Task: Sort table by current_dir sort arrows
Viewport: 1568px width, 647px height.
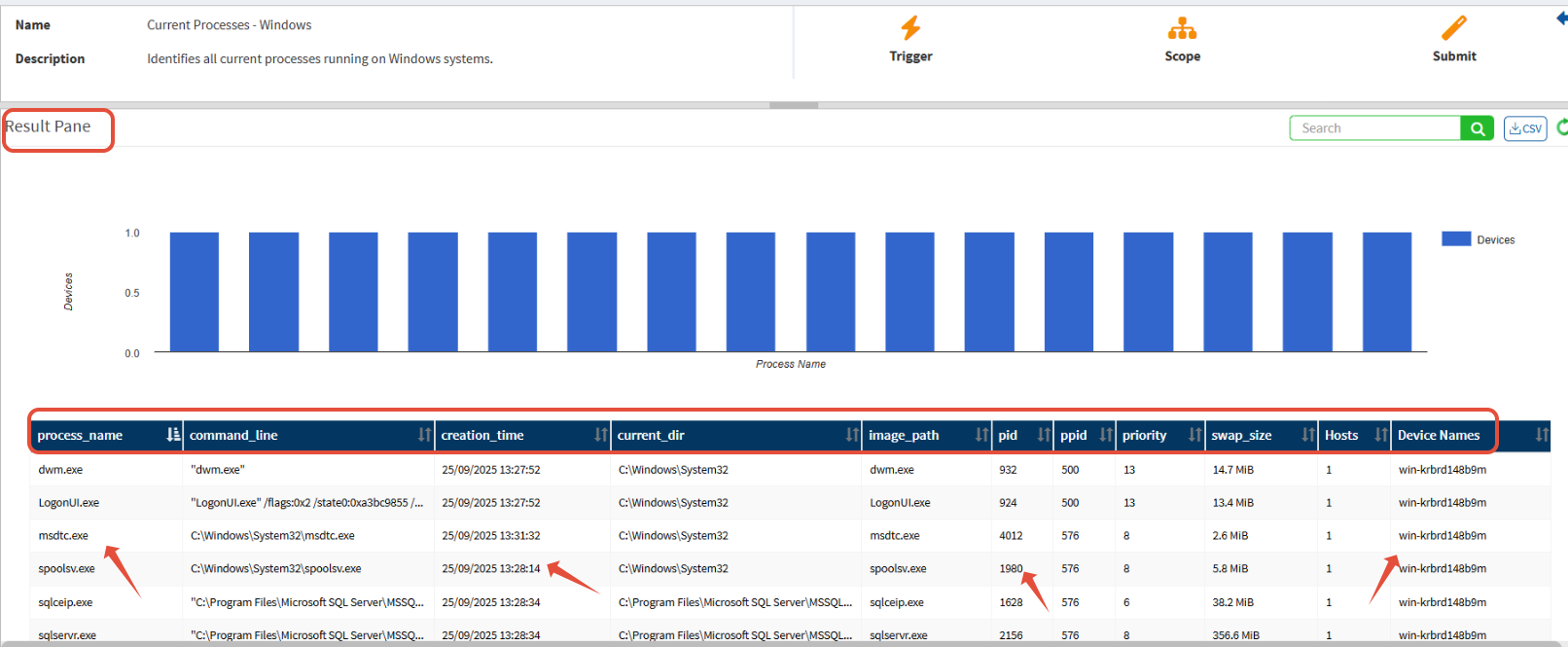Action: pyautogui.click(x=852, y=435)
